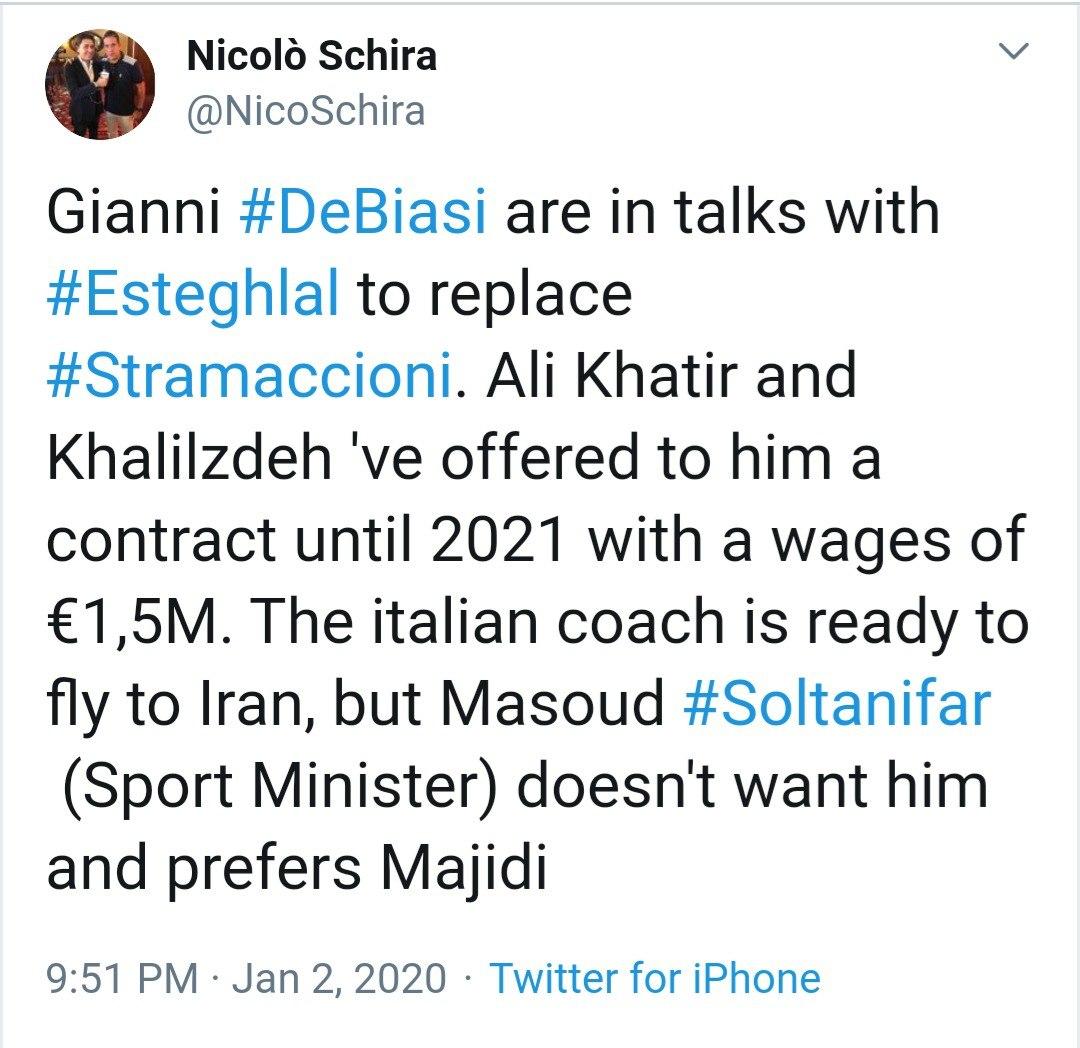The image size is (1080, 1048).
Task: Click the name Khalilzdeh in tweet
Action: tap(189, 457)
